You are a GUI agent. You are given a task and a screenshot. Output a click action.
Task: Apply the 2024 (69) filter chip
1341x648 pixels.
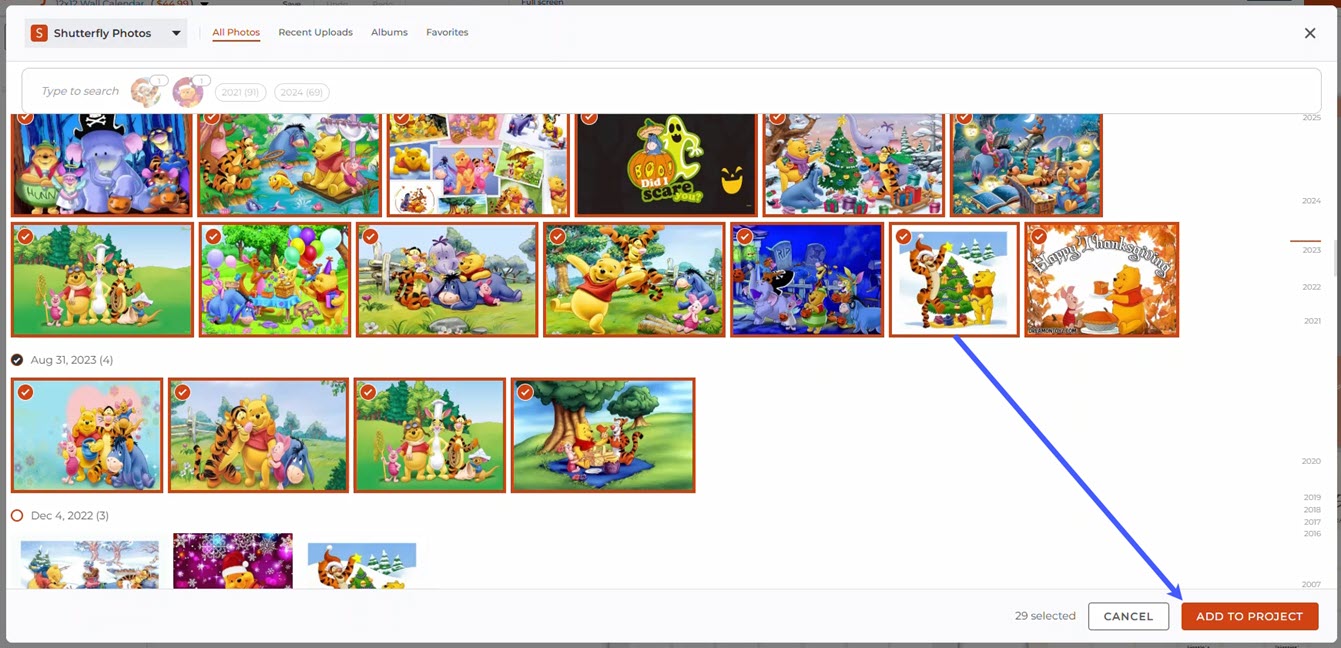(x=302, y=92)
